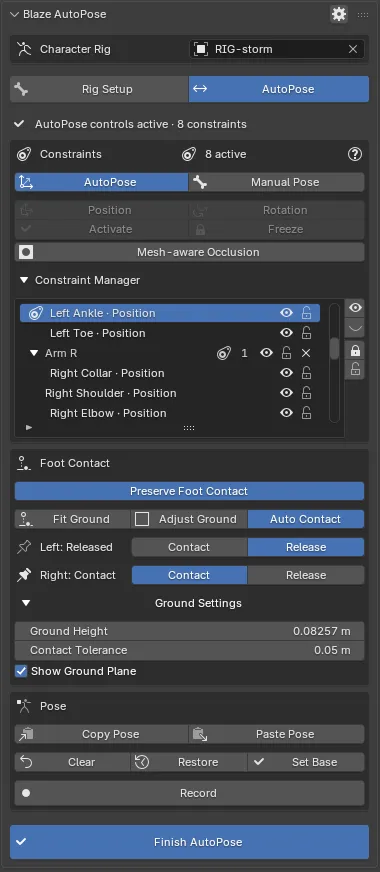
Task: Hide the Arm R group
Action: tap(267, 353)
